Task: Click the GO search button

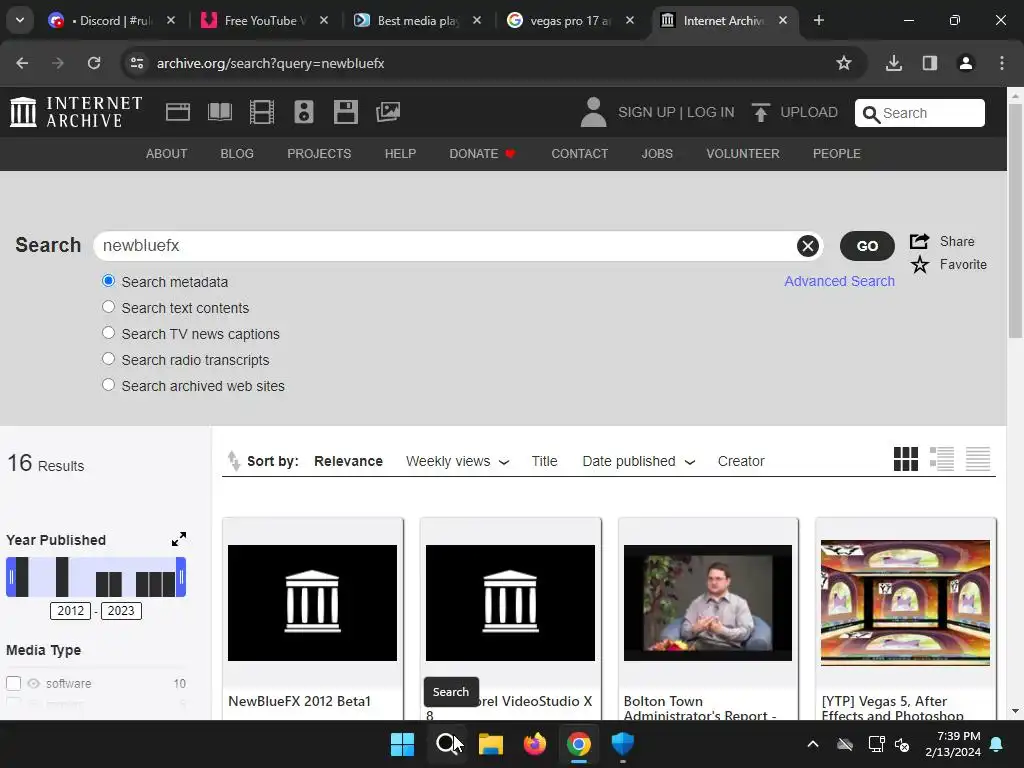Action: click(x=867, y=246)
